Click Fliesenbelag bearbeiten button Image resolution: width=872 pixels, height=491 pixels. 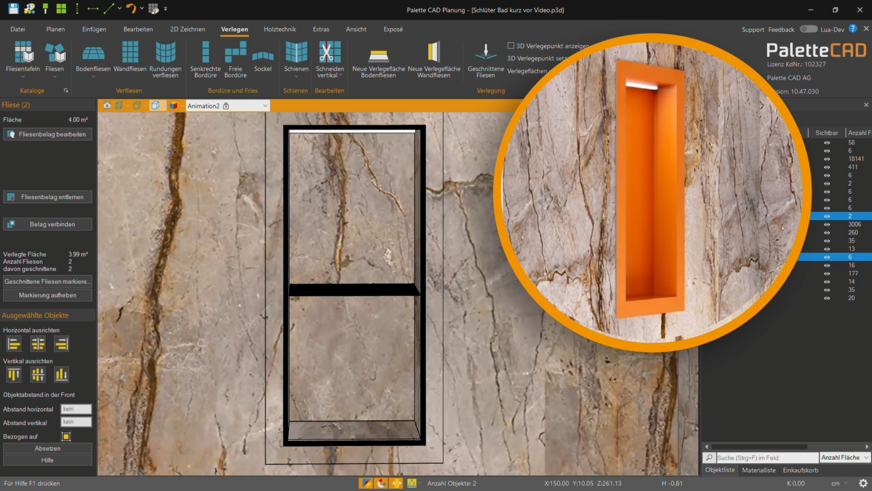tap(47, 134)
